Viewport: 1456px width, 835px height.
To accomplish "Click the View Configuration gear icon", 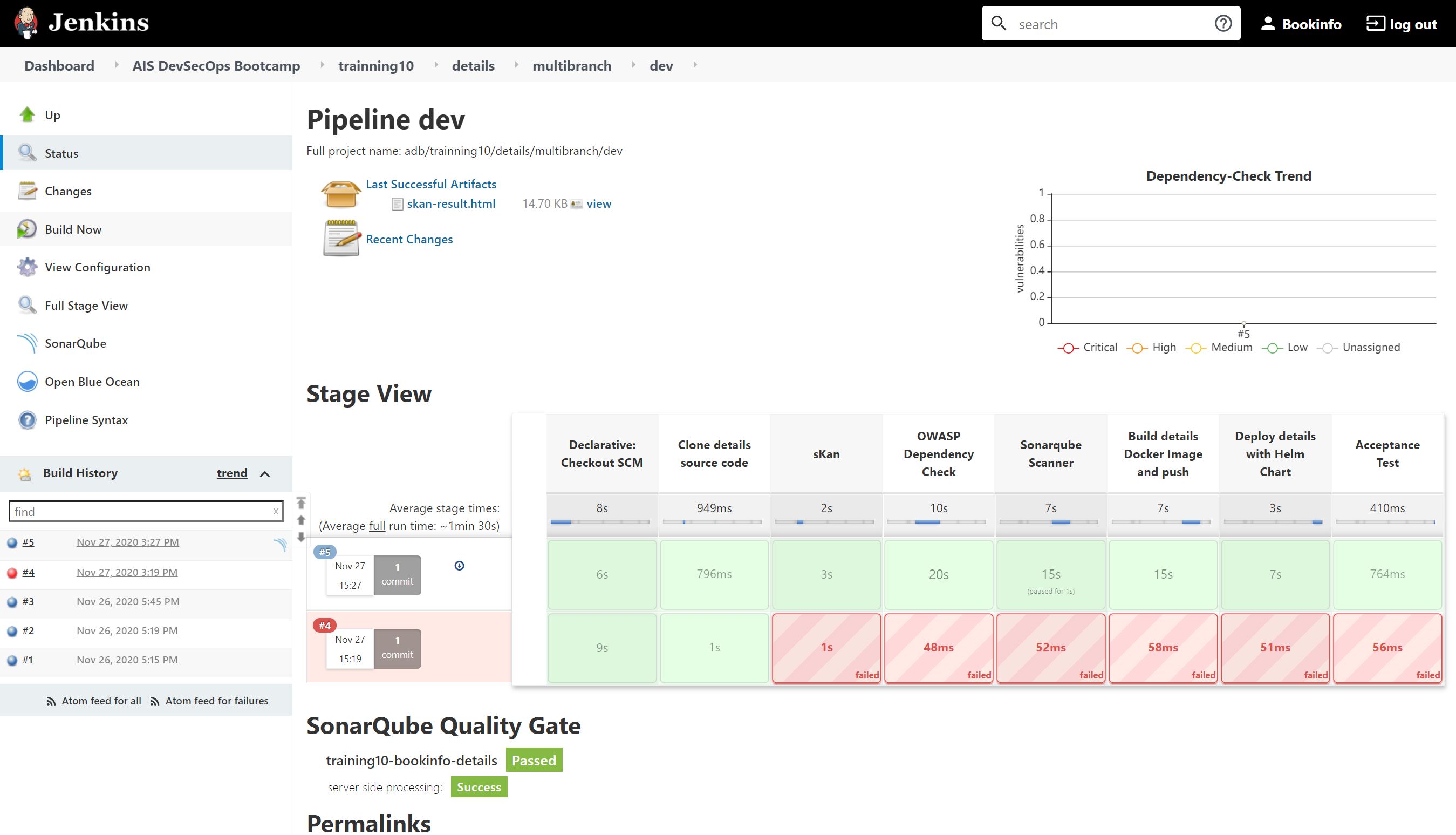I will (27, 267).
